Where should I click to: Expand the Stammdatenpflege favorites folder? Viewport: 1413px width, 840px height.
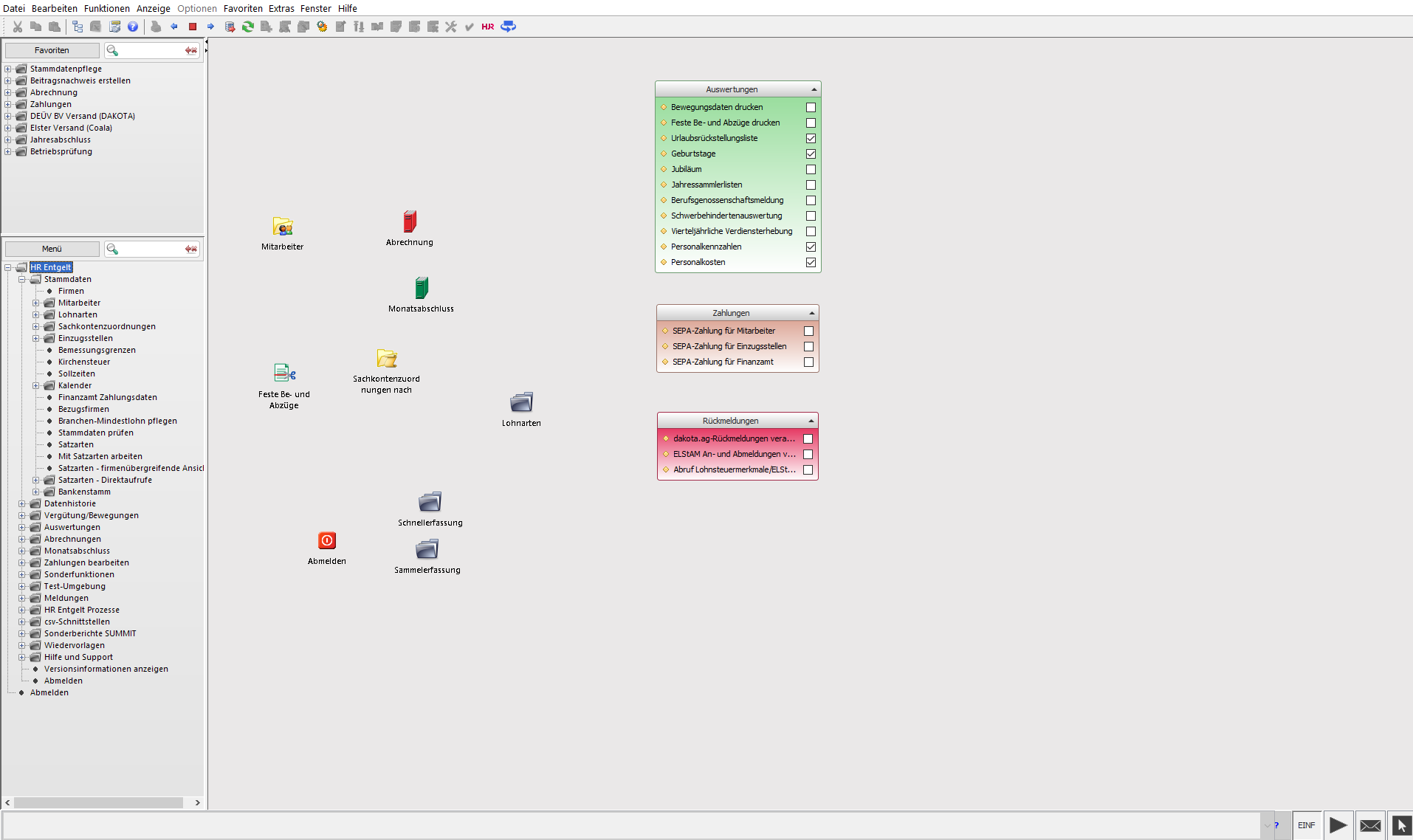point(8,69)
